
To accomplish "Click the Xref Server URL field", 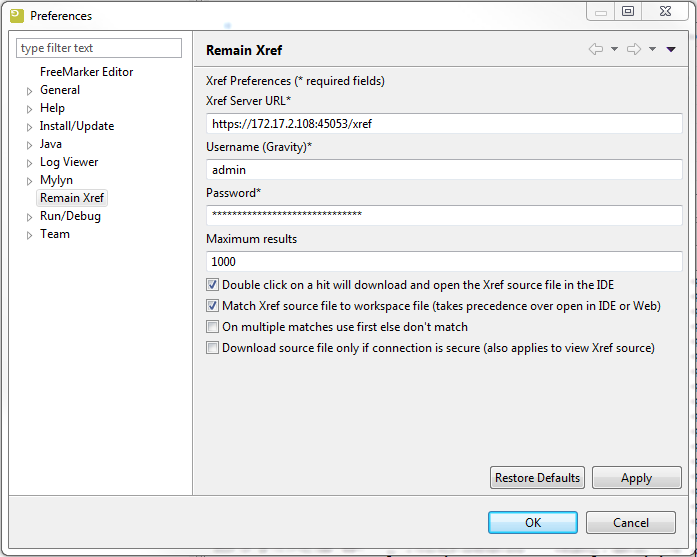I will coord(444,124).
